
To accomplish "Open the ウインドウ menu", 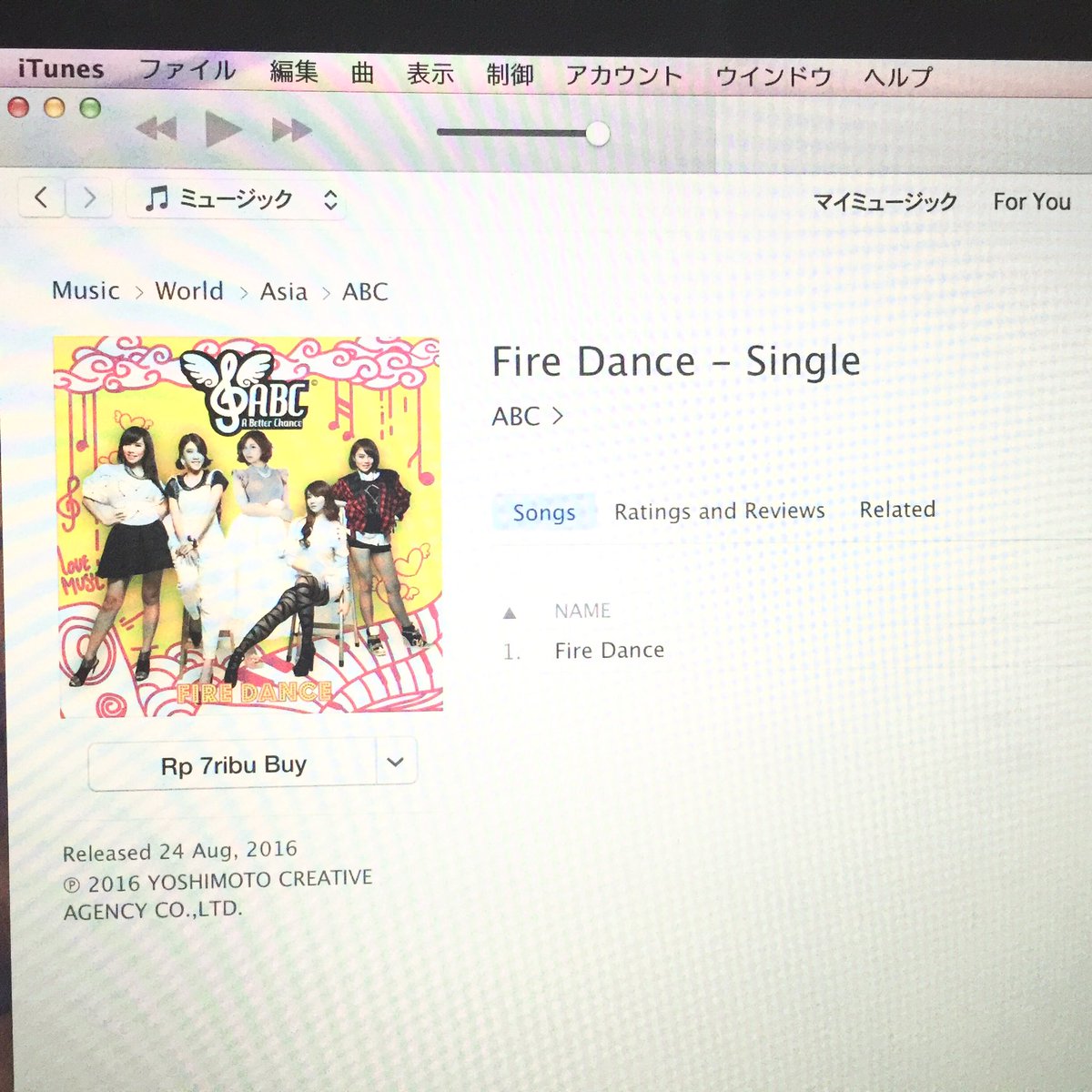I will [773, 76].
